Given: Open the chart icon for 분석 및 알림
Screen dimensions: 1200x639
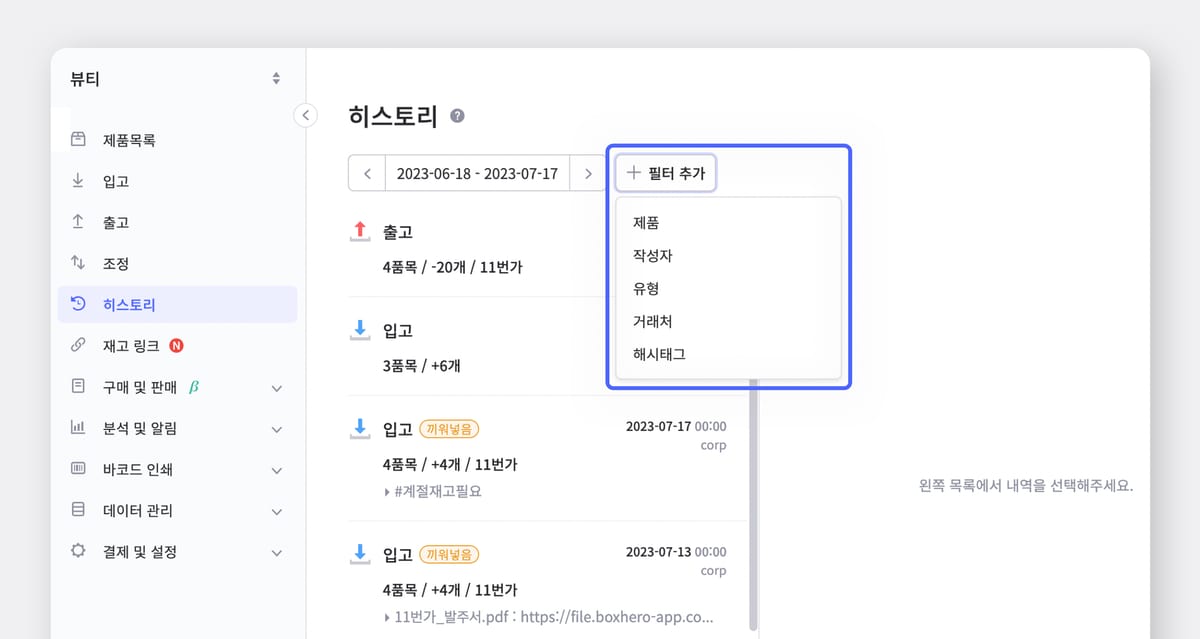Looking at the screenshot, I should tap(80, 428).
